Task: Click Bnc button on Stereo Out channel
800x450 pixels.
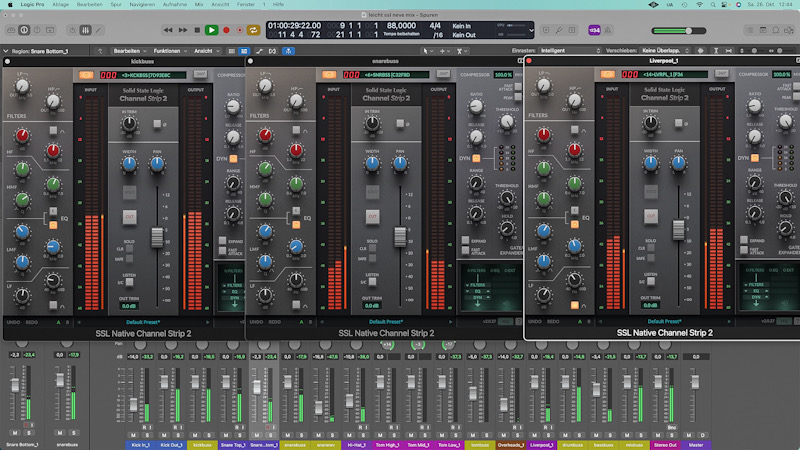Action: tap(671, 427)
